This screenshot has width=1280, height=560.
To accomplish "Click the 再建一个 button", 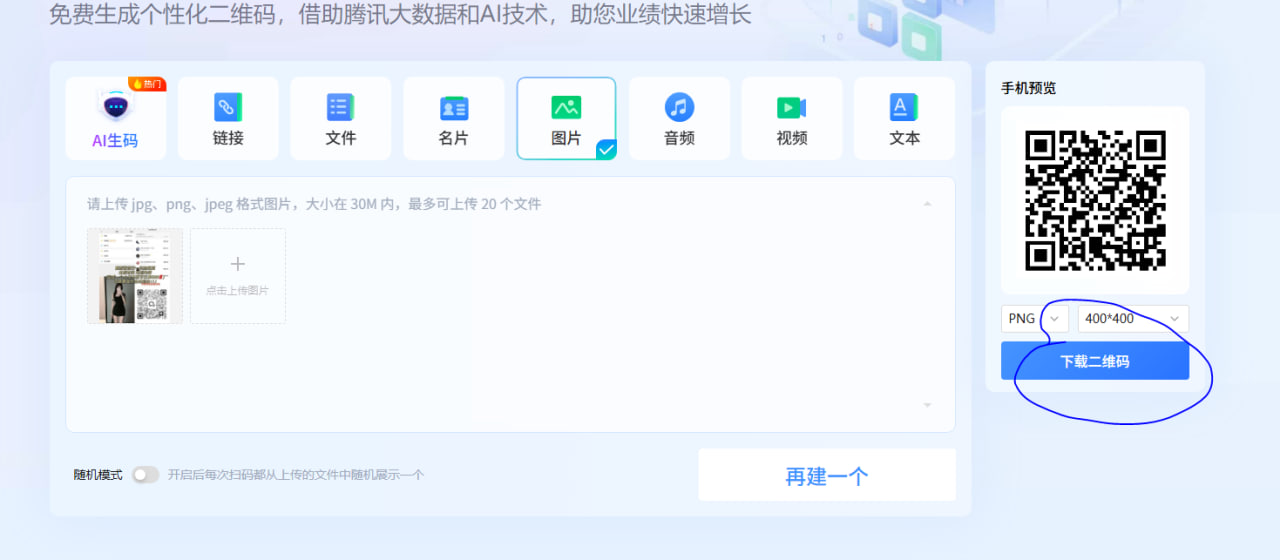I will pos(827,475).
